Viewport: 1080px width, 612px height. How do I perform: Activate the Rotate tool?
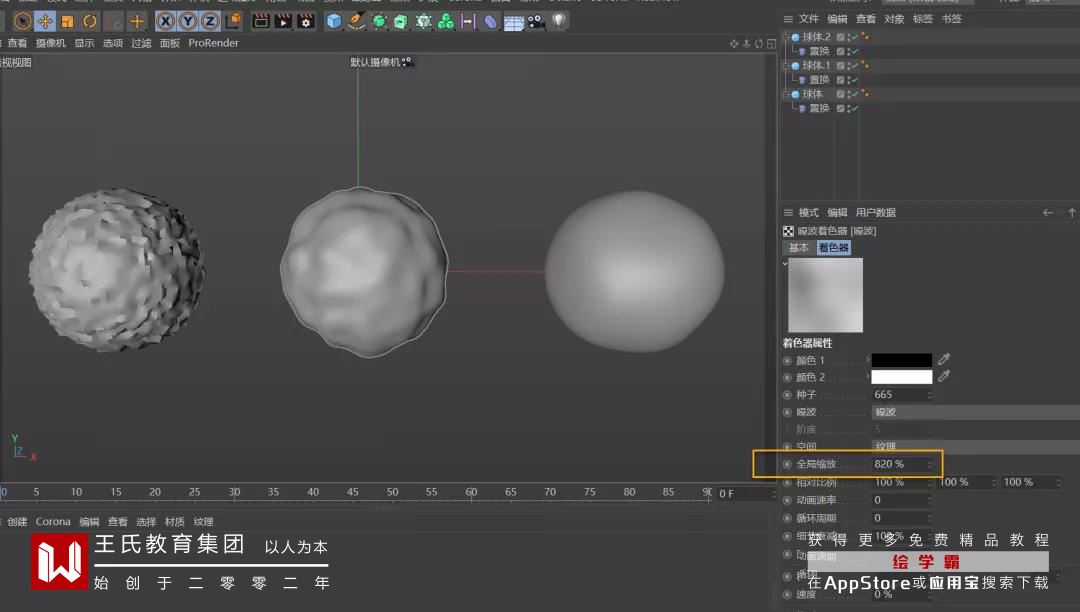tap(90, 21)
